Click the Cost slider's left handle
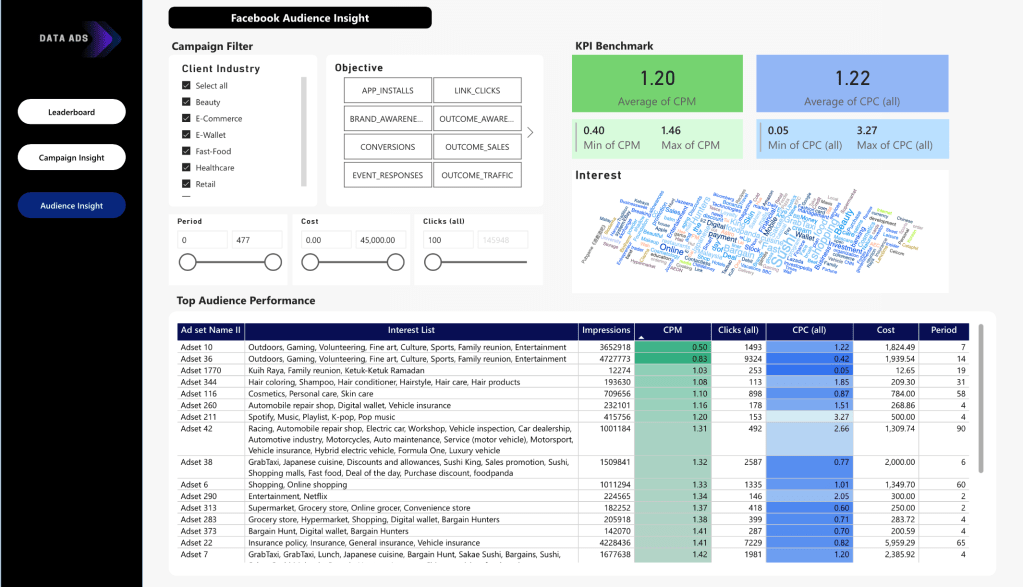This screenshot has height=587, width=1023. pos(310,262)
